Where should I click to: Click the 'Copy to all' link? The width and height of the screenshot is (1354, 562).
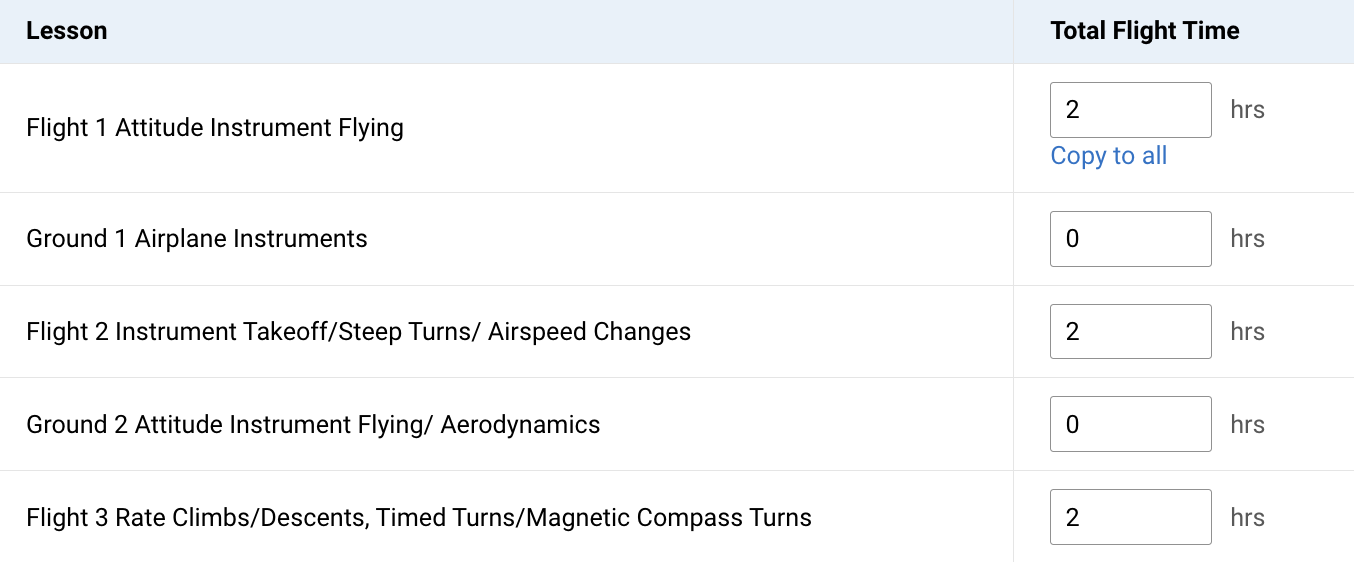1109,156
